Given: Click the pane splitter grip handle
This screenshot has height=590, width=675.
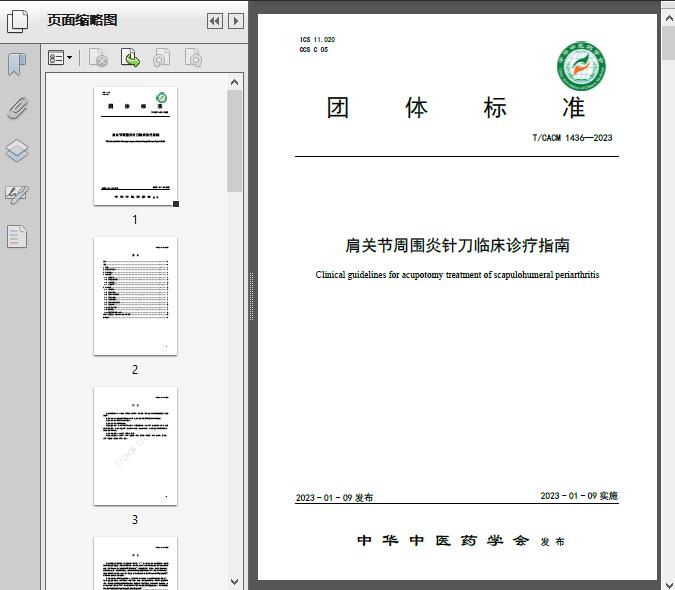Looking at the screenshot, I should tap(251, 296).
